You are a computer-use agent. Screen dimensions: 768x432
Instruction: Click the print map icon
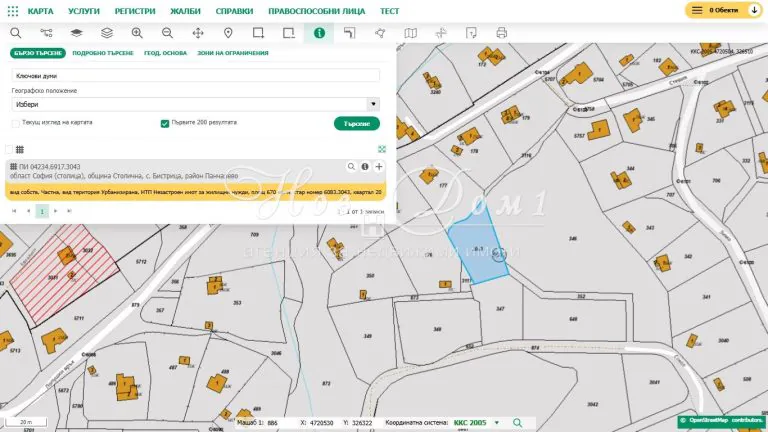501,33
